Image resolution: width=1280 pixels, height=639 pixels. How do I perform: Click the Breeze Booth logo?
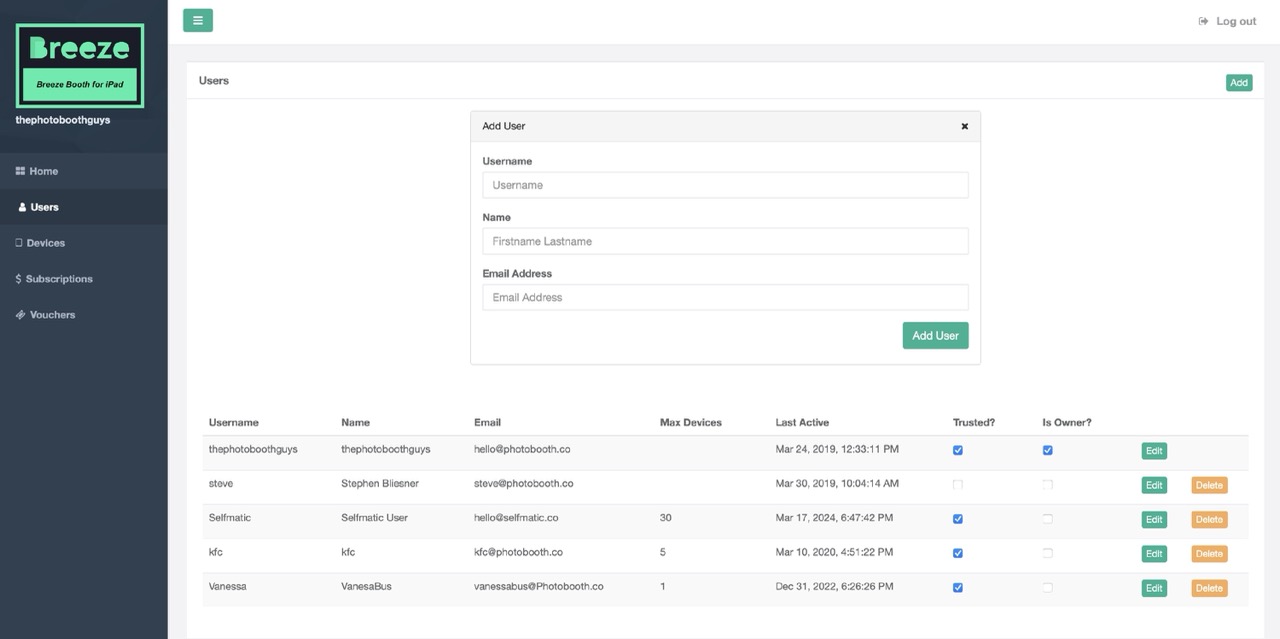pyautogui.click(x=80, y=66)
